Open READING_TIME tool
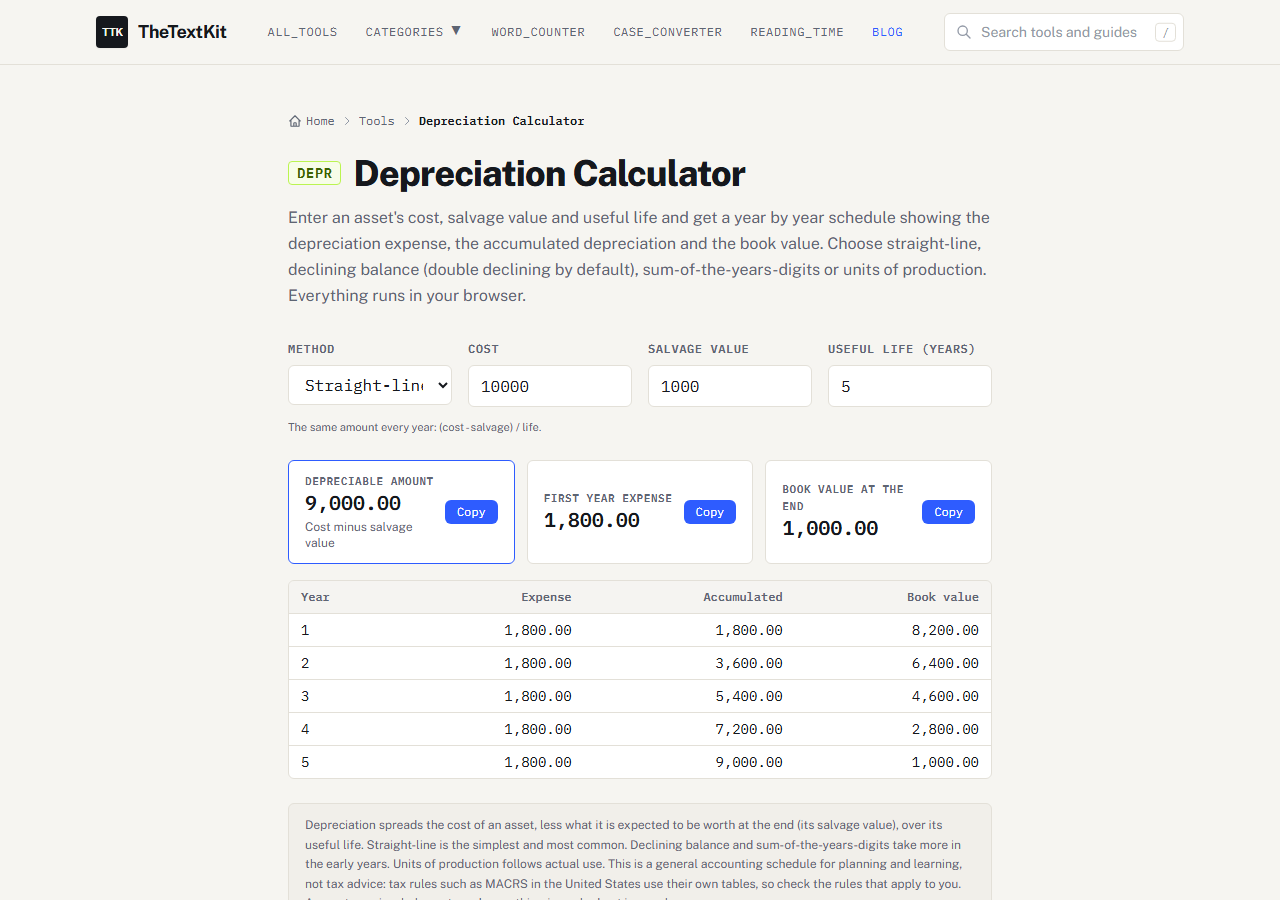 tap(797, 32)
